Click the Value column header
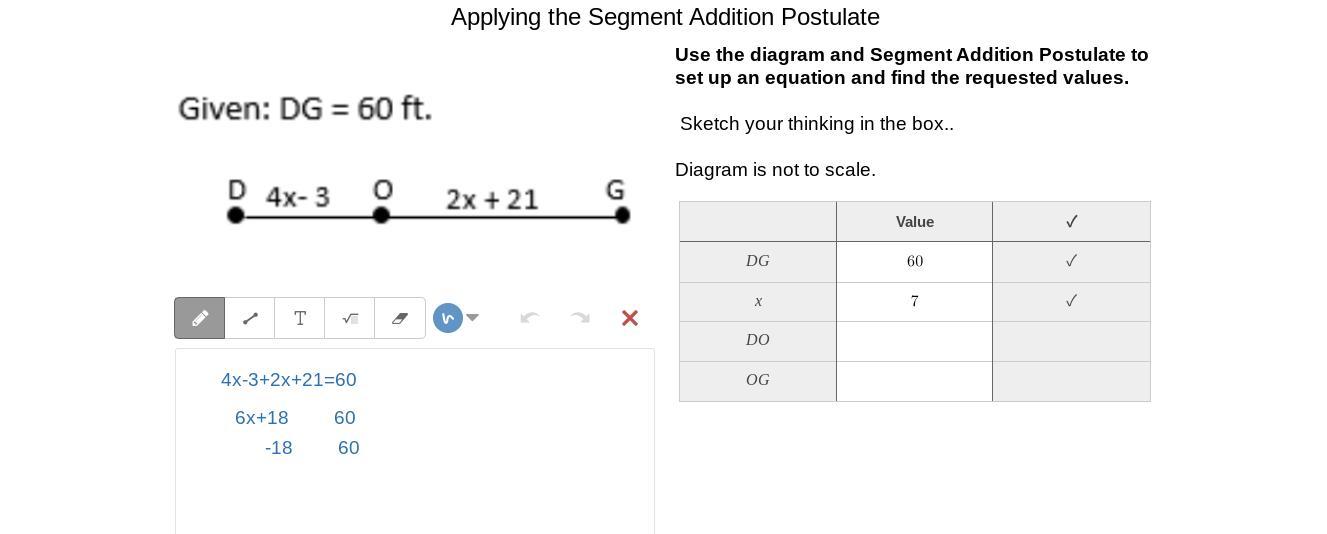The image size is (1327, 534). pyautogui.click(x=914, y=222)
